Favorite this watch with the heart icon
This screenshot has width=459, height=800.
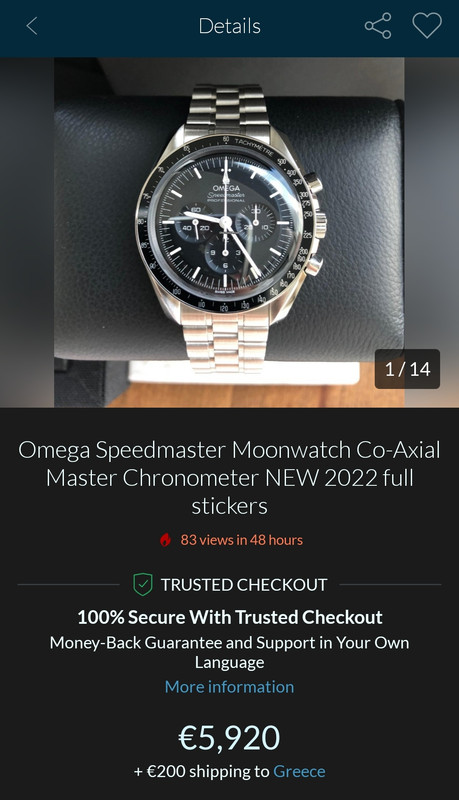[x=427, y=26]
